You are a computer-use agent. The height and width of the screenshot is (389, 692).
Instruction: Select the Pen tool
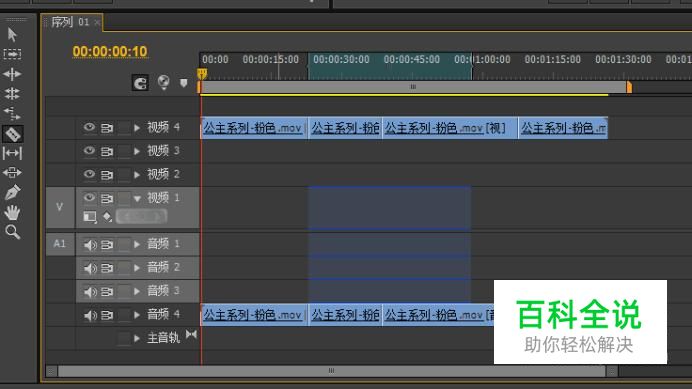point(12,193)
